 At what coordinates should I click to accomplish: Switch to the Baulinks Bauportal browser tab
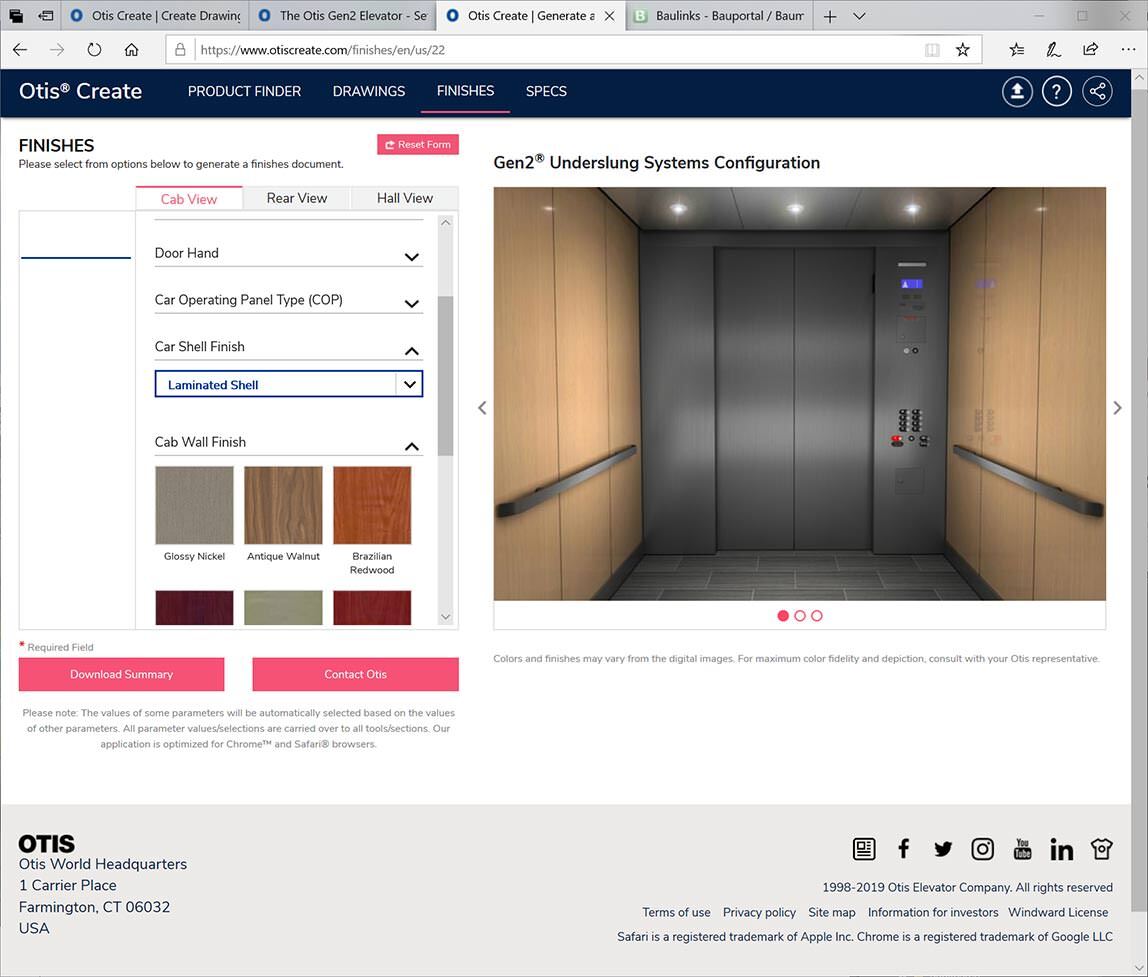click(720, 16)
